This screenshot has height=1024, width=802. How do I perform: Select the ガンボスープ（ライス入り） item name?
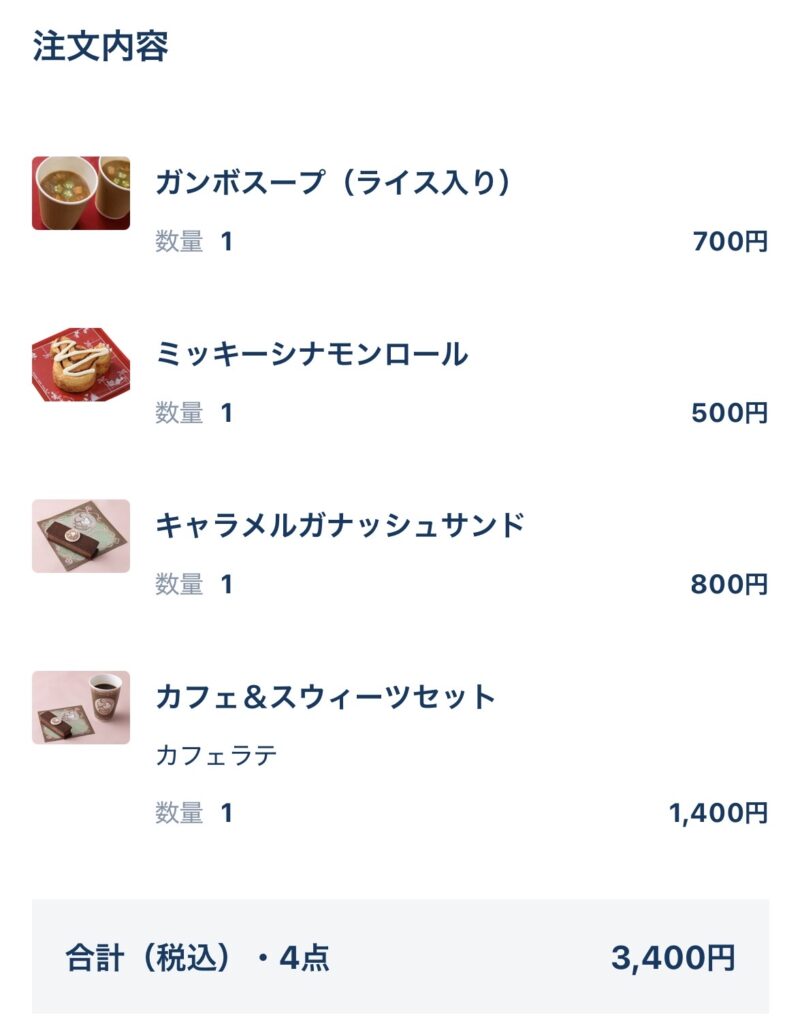tap(334, 182)
